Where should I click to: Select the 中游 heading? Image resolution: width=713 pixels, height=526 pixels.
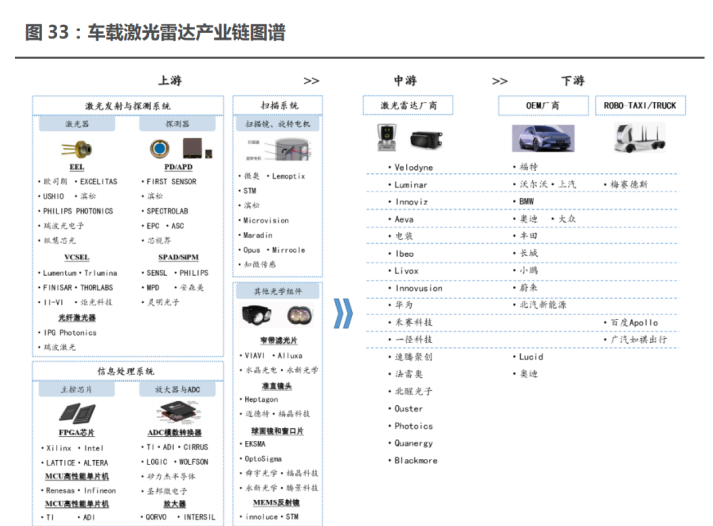tap(405, 80)
